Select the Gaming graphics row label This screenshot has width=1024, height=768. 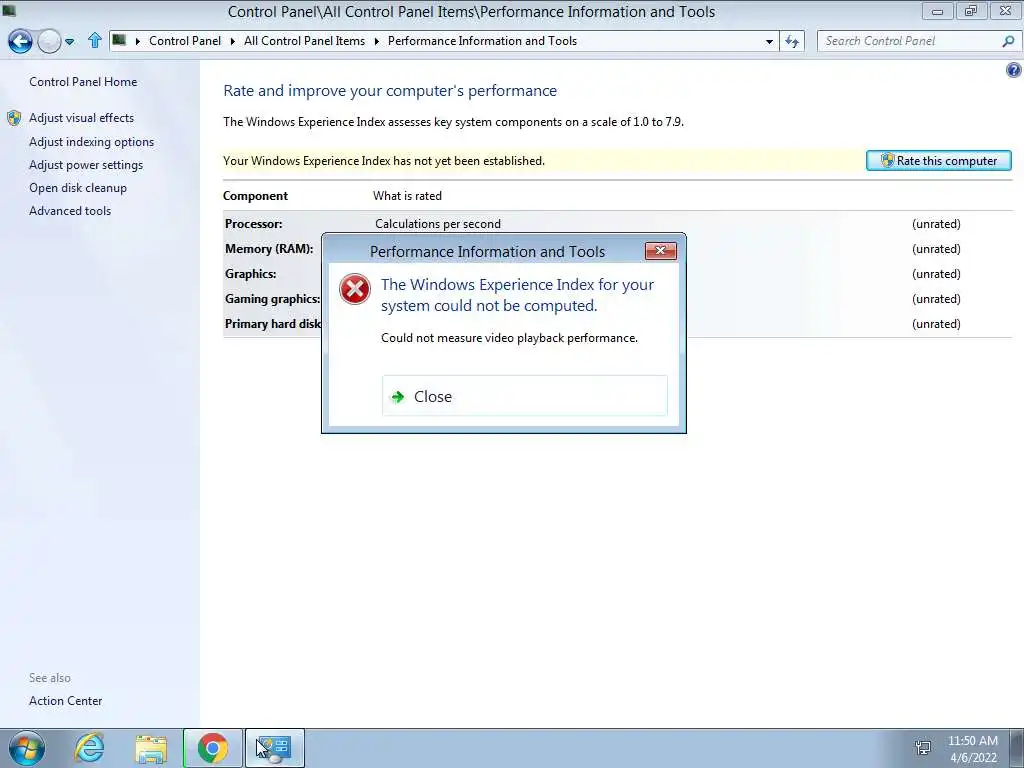(272, 298)
